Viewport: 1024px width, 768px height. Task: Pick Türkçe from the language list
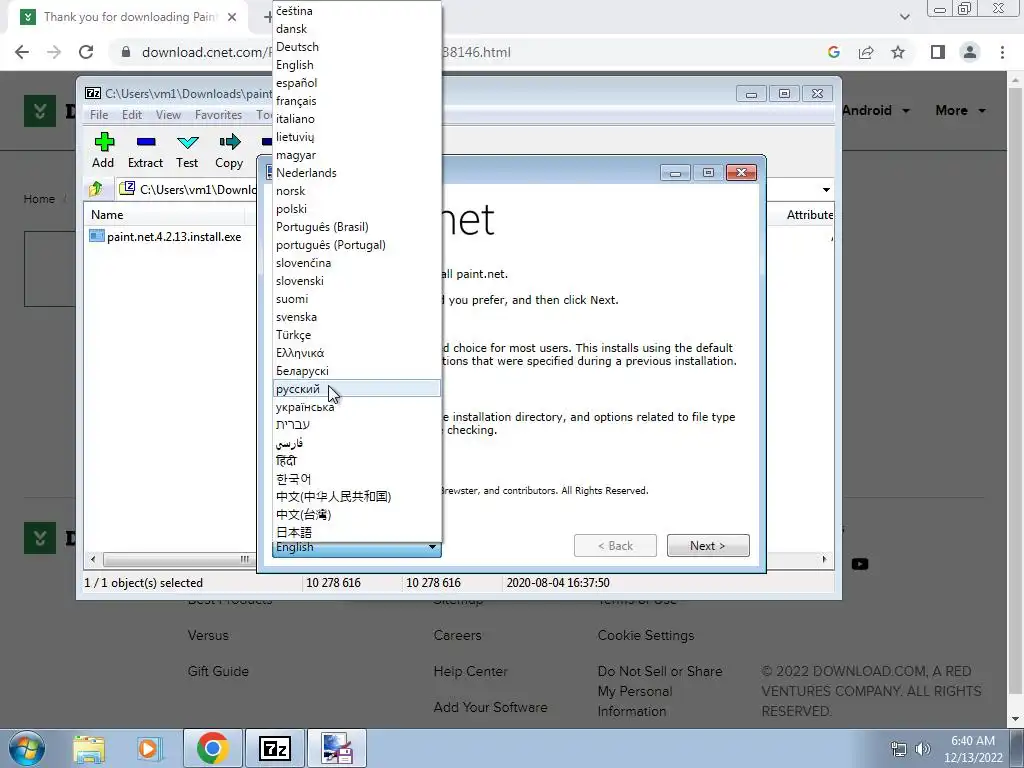point(357,335)
